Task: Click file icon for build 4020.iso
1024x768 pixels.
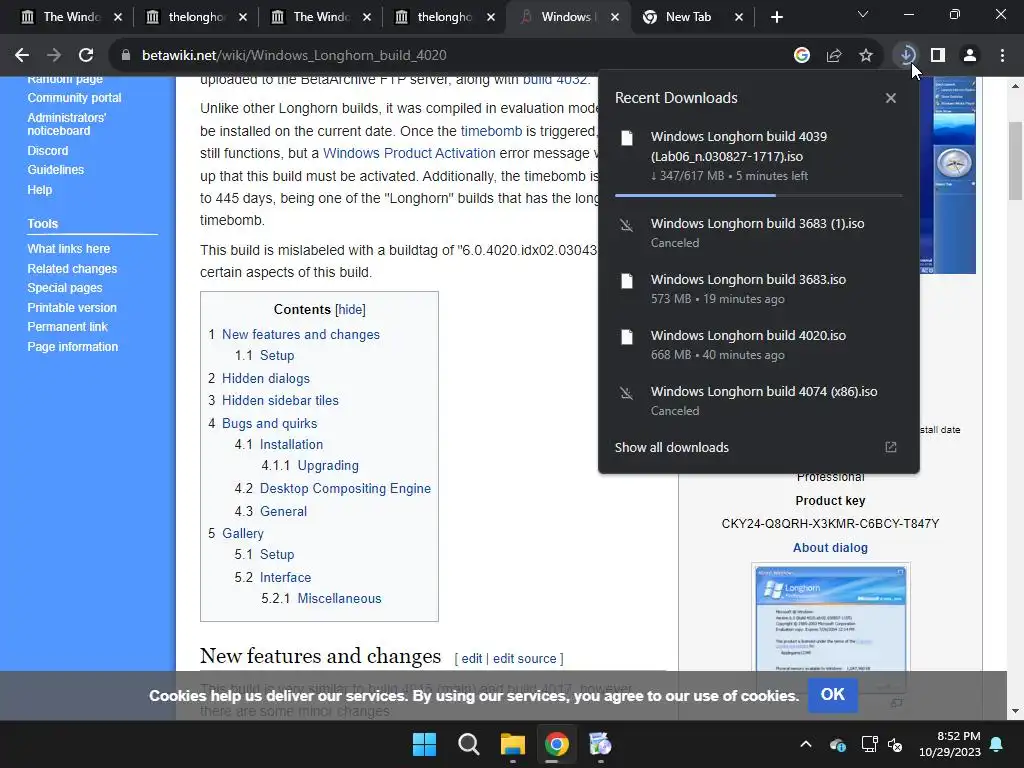Action: [x=627, y=337]
